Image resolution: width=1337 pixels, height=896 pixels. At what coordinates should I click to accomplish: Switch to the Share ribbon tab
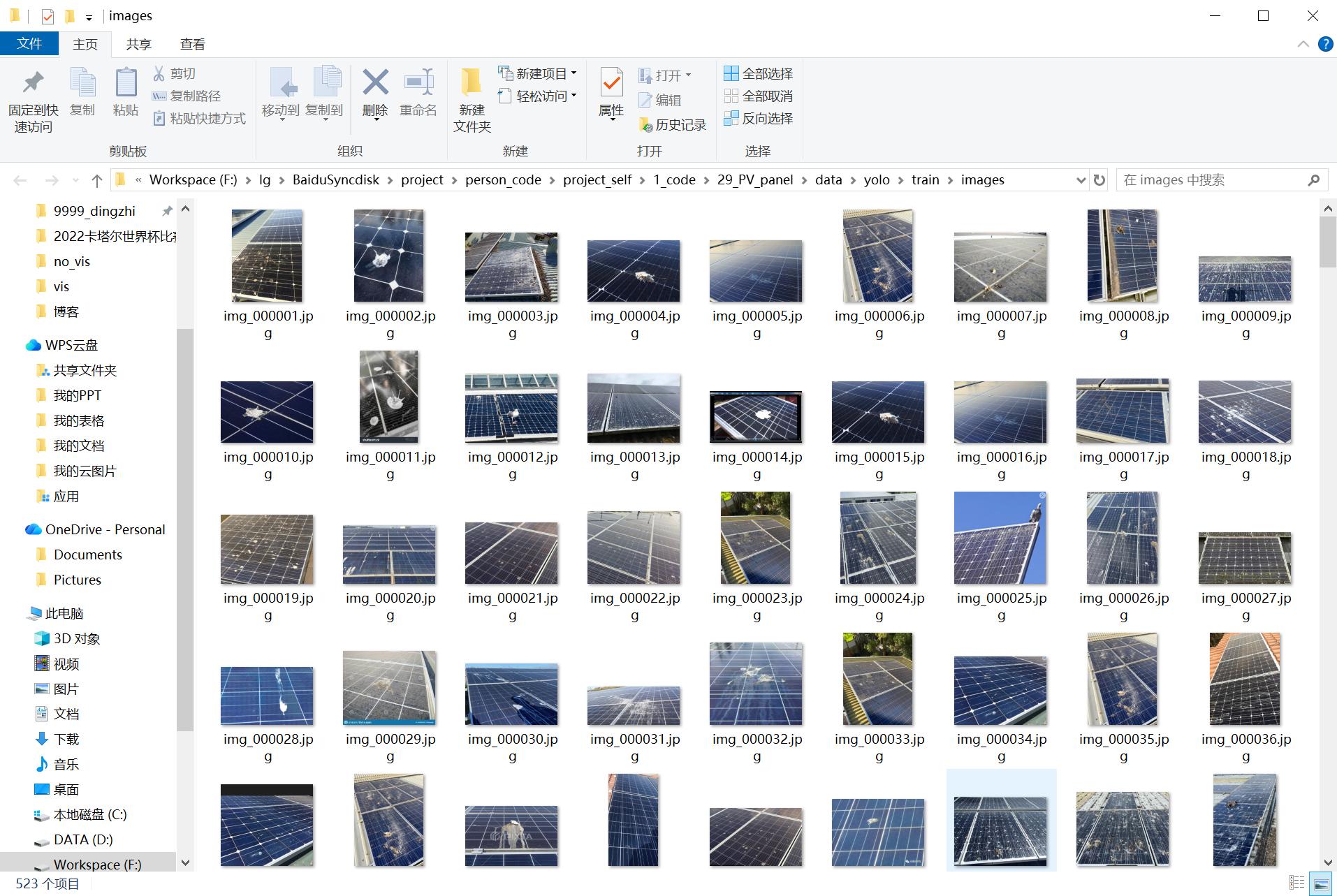(x=138, y=44)
